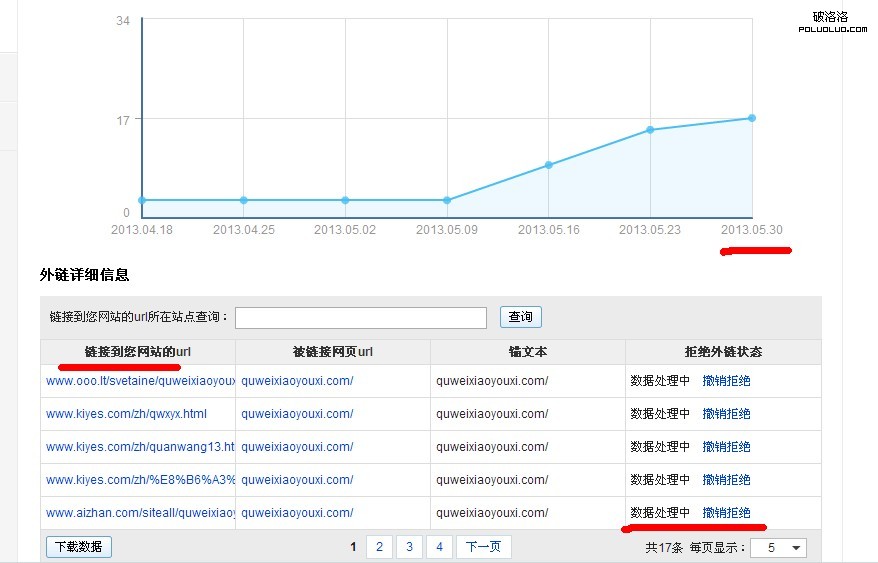This screenshot has height=563, width=878.
Task: Go to page 4 of results
Action: pyautogui.click(x=438, y=547)
